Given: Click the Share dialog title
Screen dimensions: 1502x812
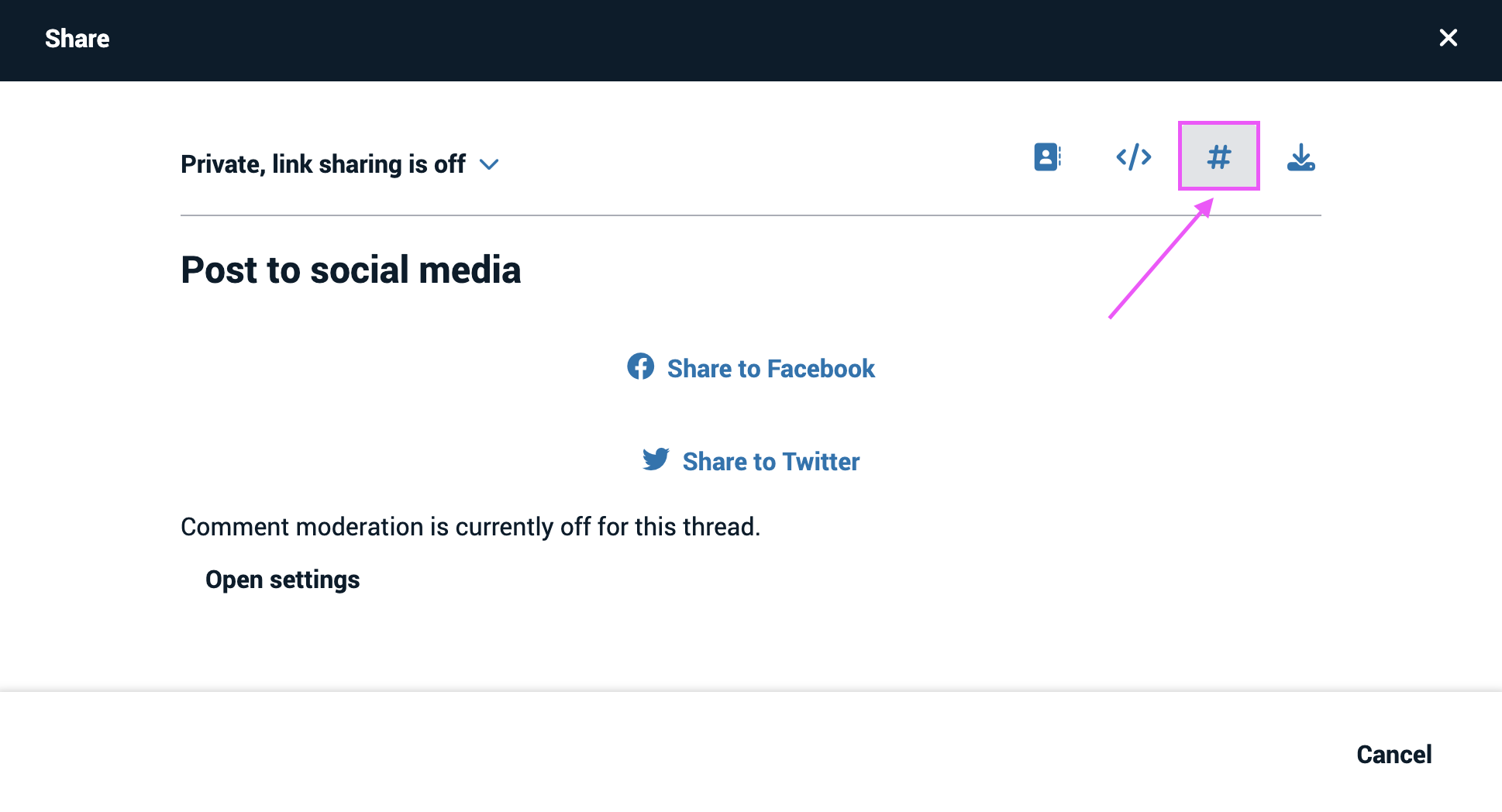Looking at the screenshot, I should tap(77, 39).
